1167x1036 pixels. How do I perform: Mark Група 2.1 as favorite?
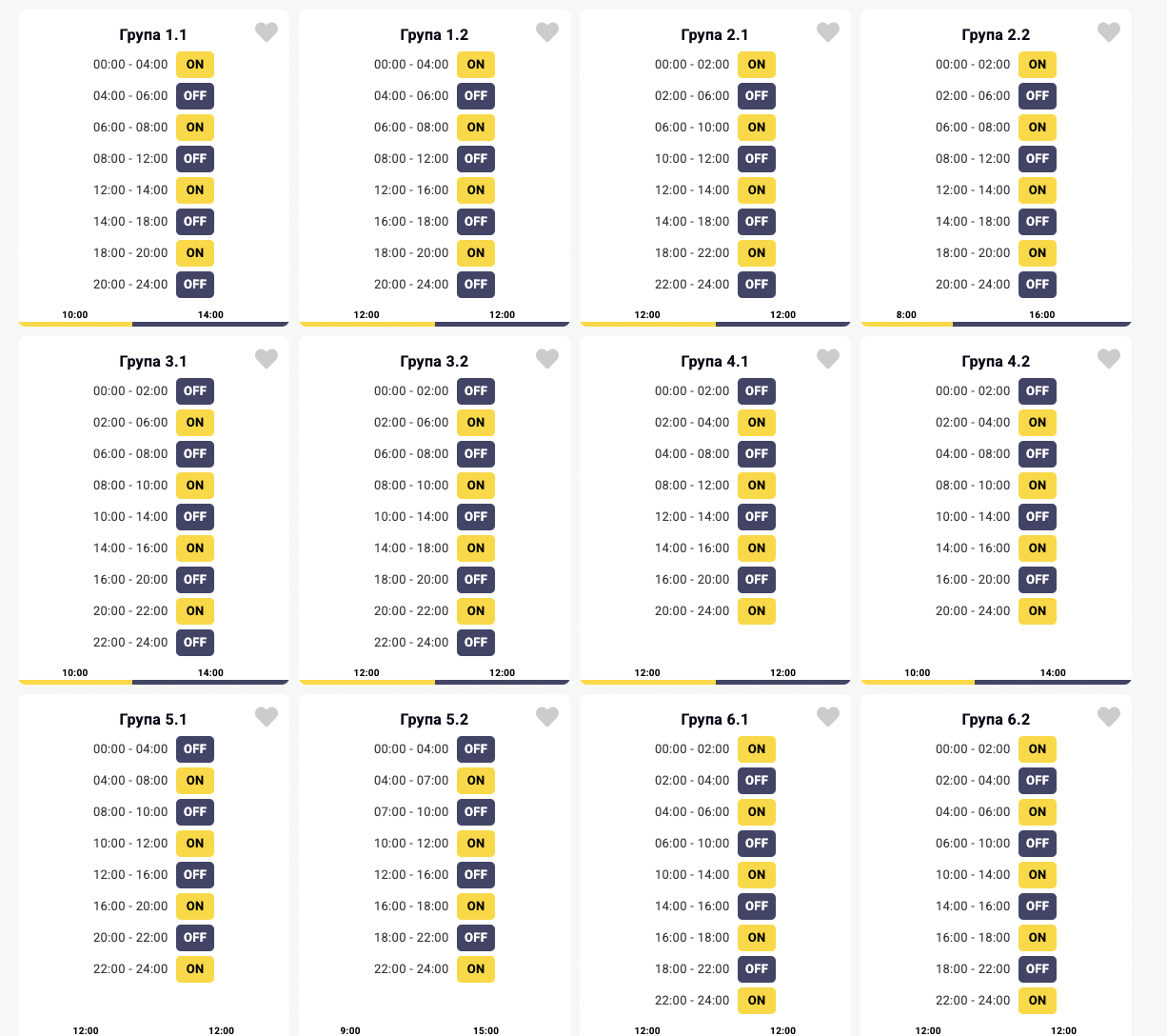tap(828, 32)
